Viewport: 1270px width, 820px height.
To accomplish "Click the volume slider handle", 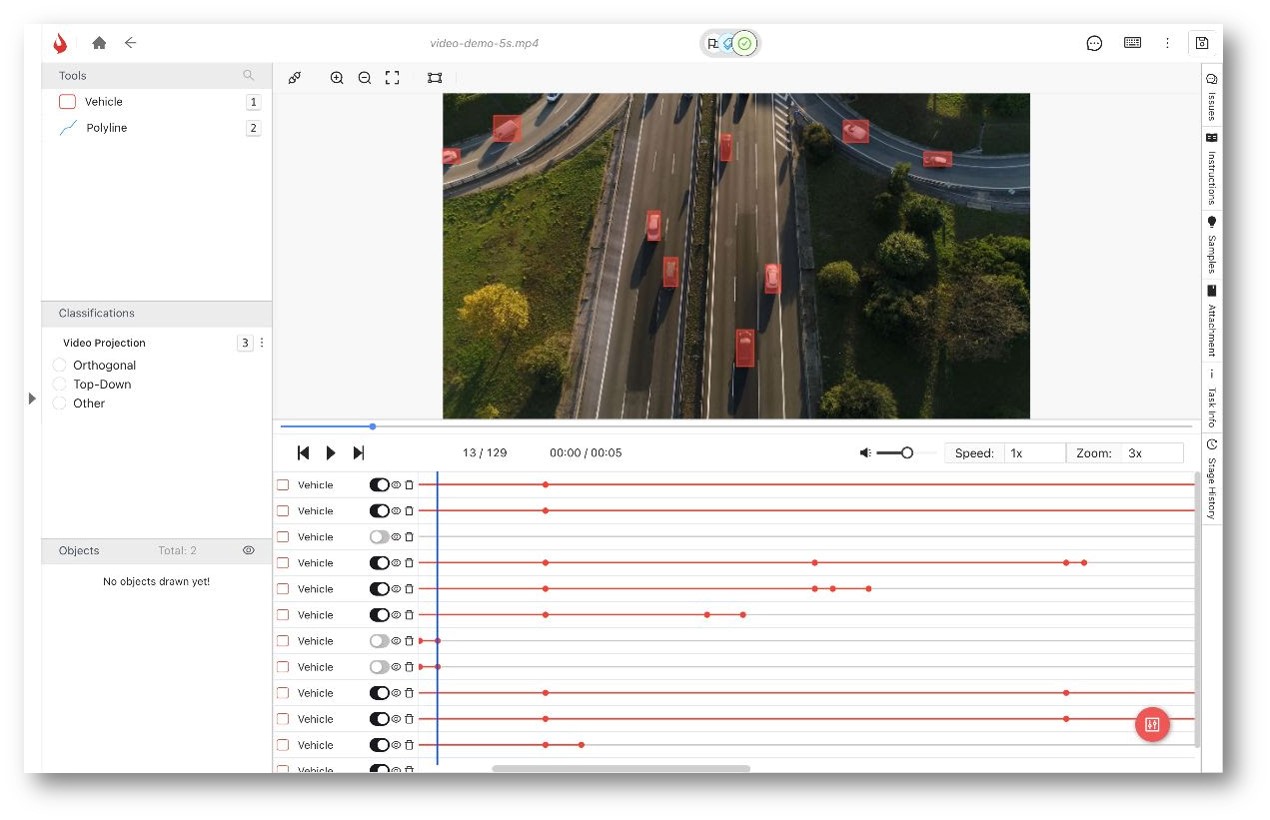I will (x=907, y=453).
